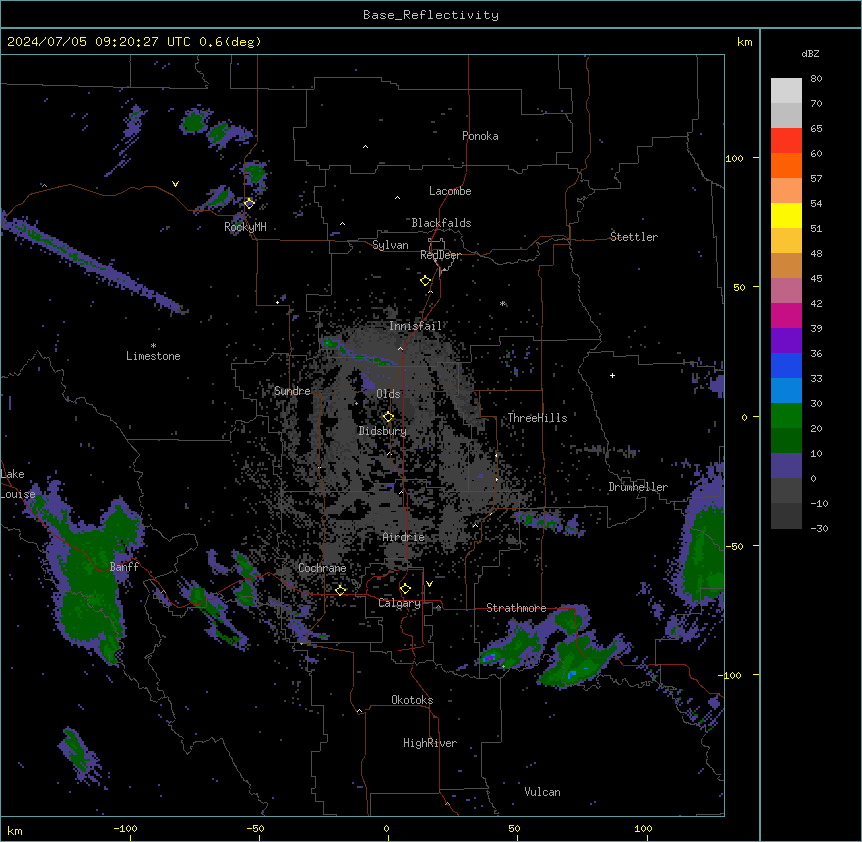Image resolution: width=862 pixels, height=842 pixels.
Task: Select the orange 60-57 dBZ legend swatch
Action: 786,165
